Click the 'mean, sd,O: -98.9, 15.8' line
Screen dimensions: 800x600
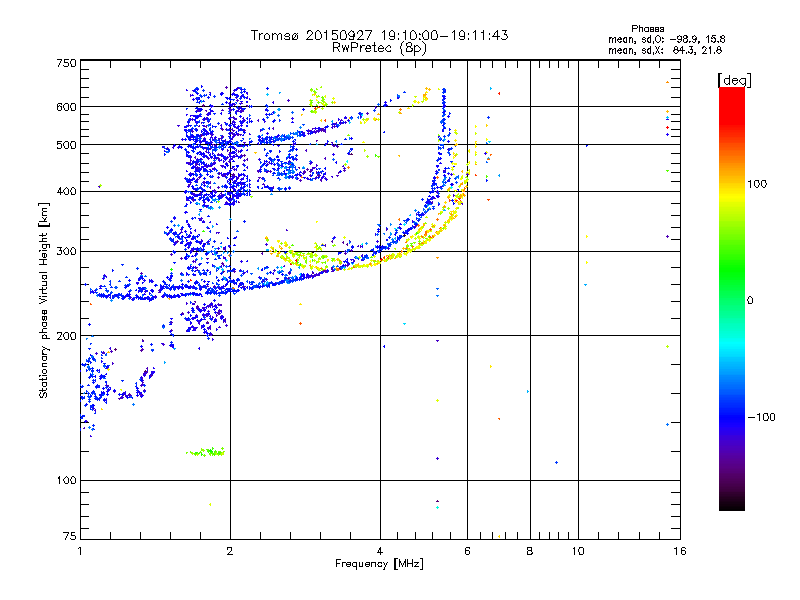coord(666,39)
